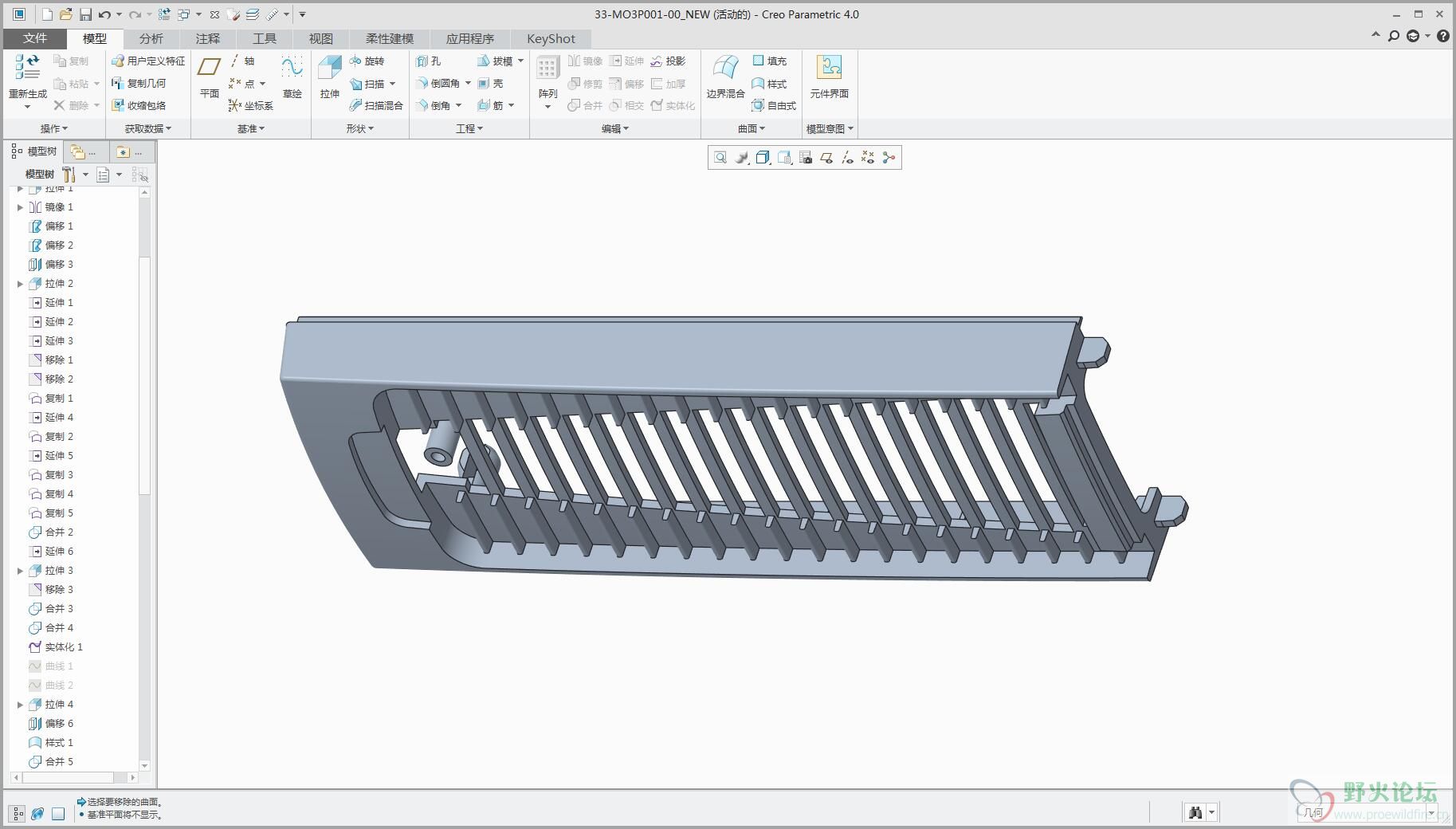Switch to the KeyShot tab
The width and height of the screenshot is (1456, 829).
pyautogui.click(x=551, y=38)
